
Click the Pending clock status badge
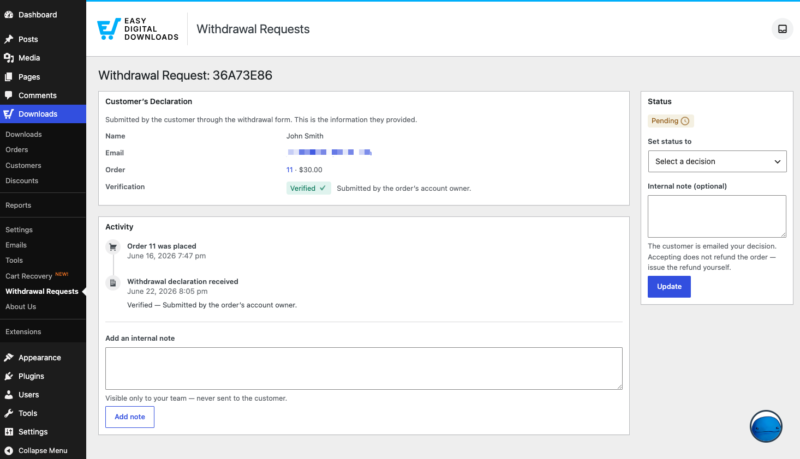670,121
